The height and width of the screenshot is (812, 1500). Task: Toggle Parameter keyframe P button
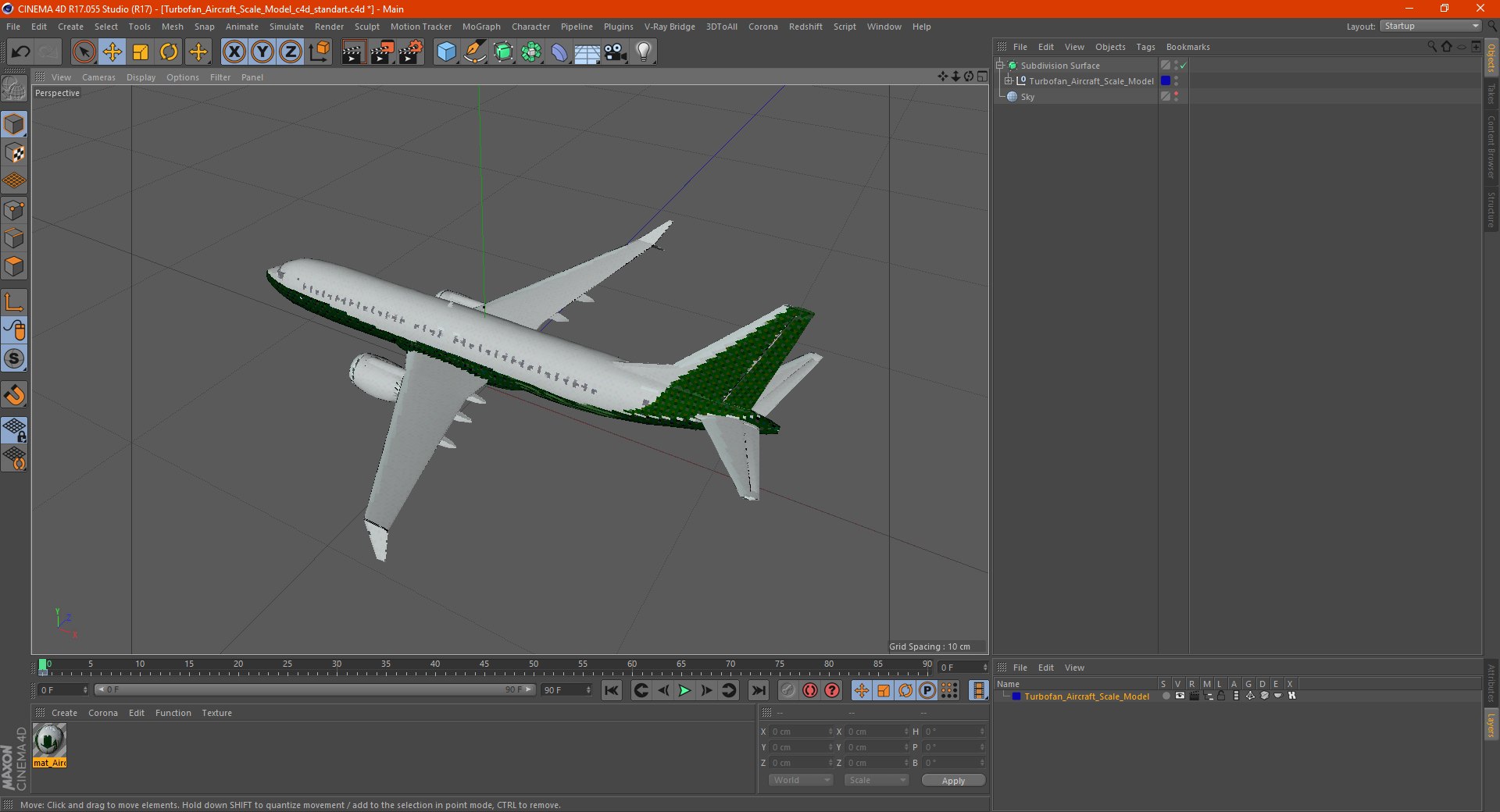click(x=927, y=690)
